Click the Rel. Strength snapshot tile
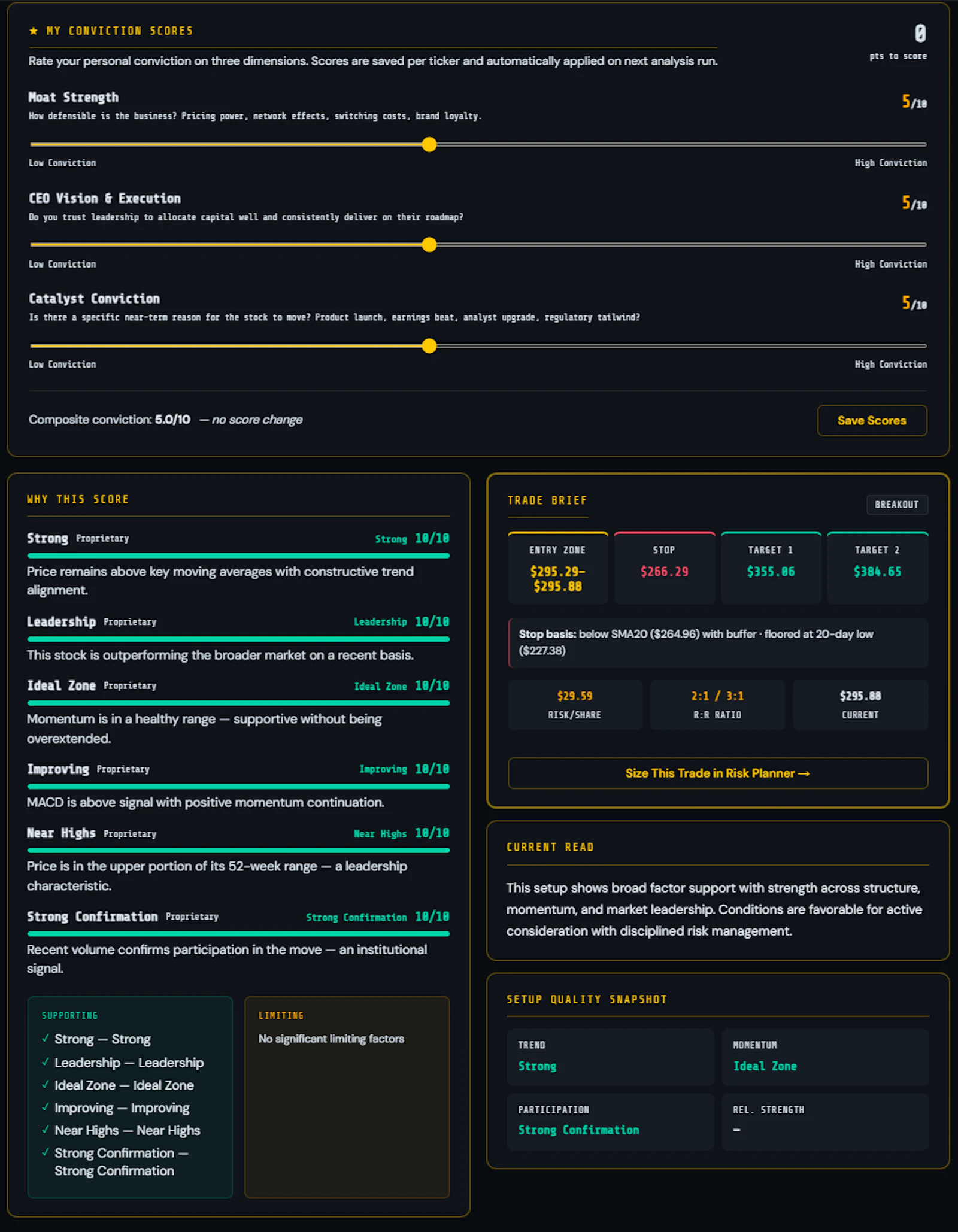 (825, 1122)
